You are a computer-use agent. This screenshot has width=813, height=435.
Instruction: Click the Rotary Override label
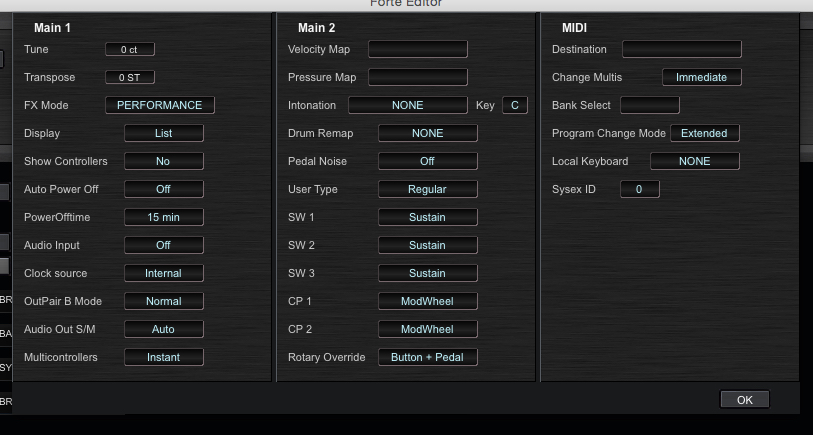coord(327,357)
